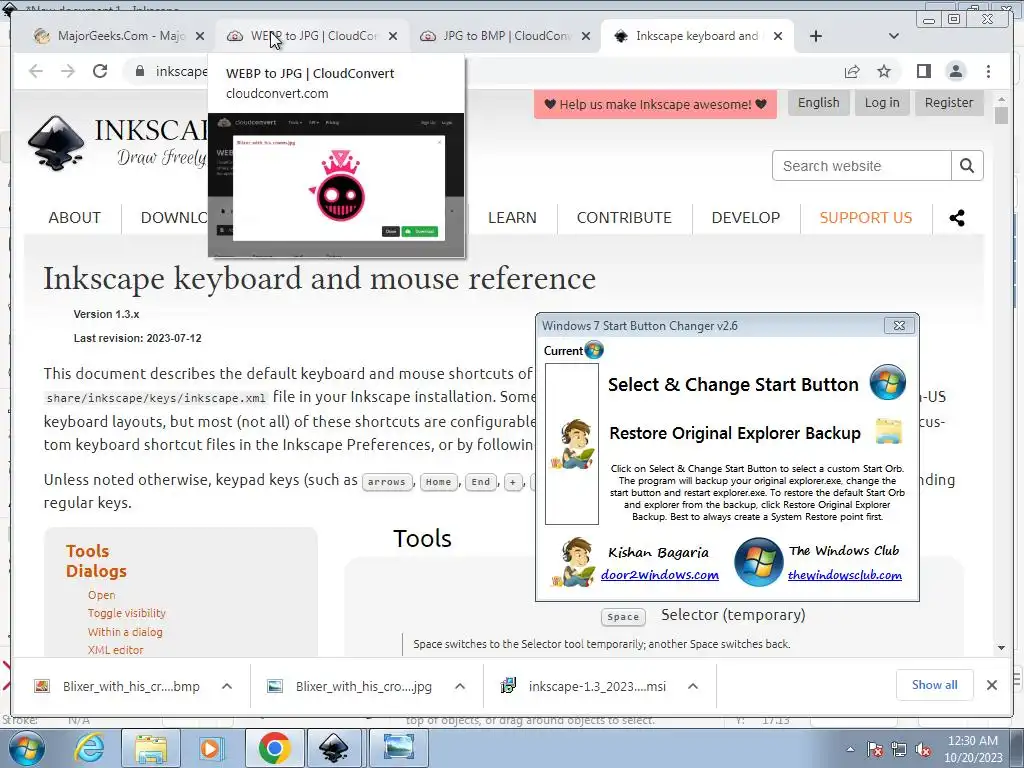The height and width of the screenshot is (768, 1024).
Task: Close the Start Button Changer window
Action: (899, 325)
